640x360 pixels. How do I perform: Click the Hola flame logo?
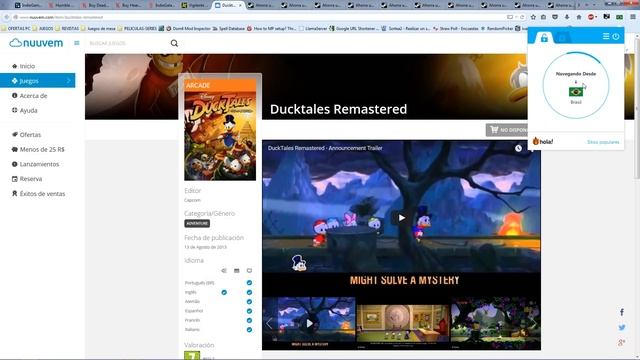543,141
